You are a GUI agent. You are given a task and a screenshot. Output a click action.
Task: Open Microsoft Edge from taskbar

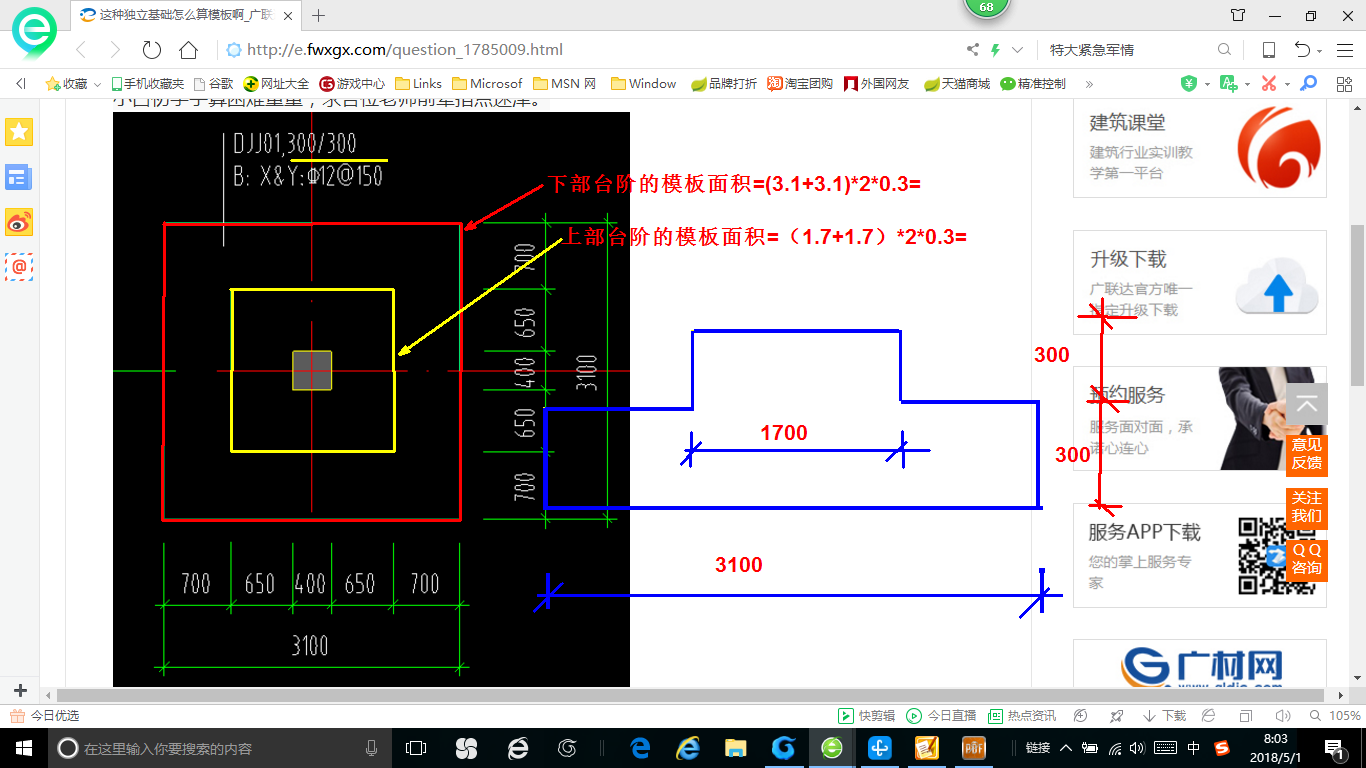[x=638, y=748]
